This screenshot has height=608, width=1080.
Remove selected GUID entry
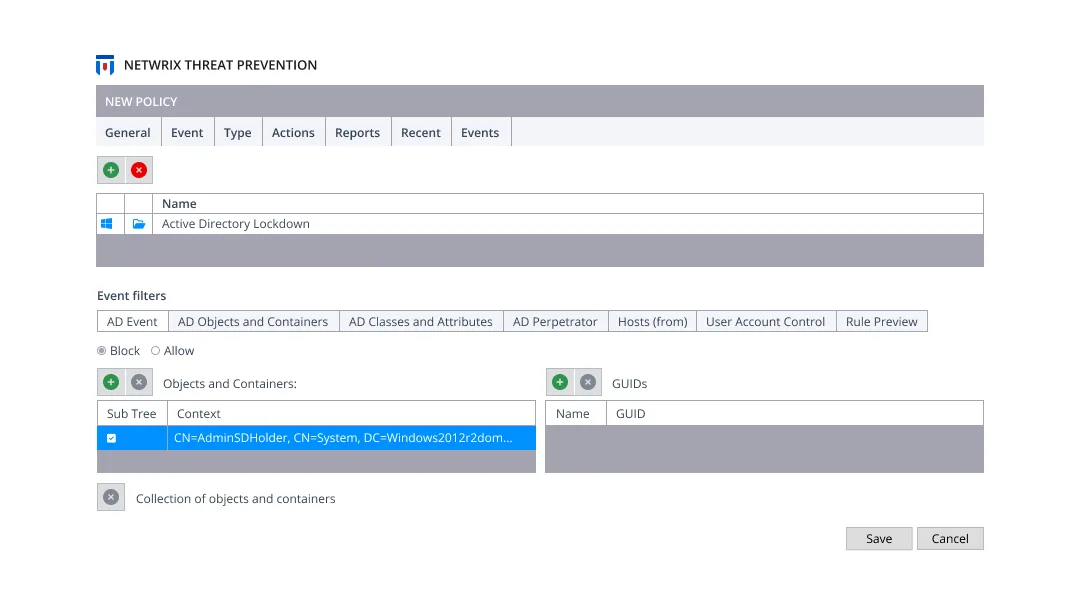pyautogui.click(x=588, y=382)
